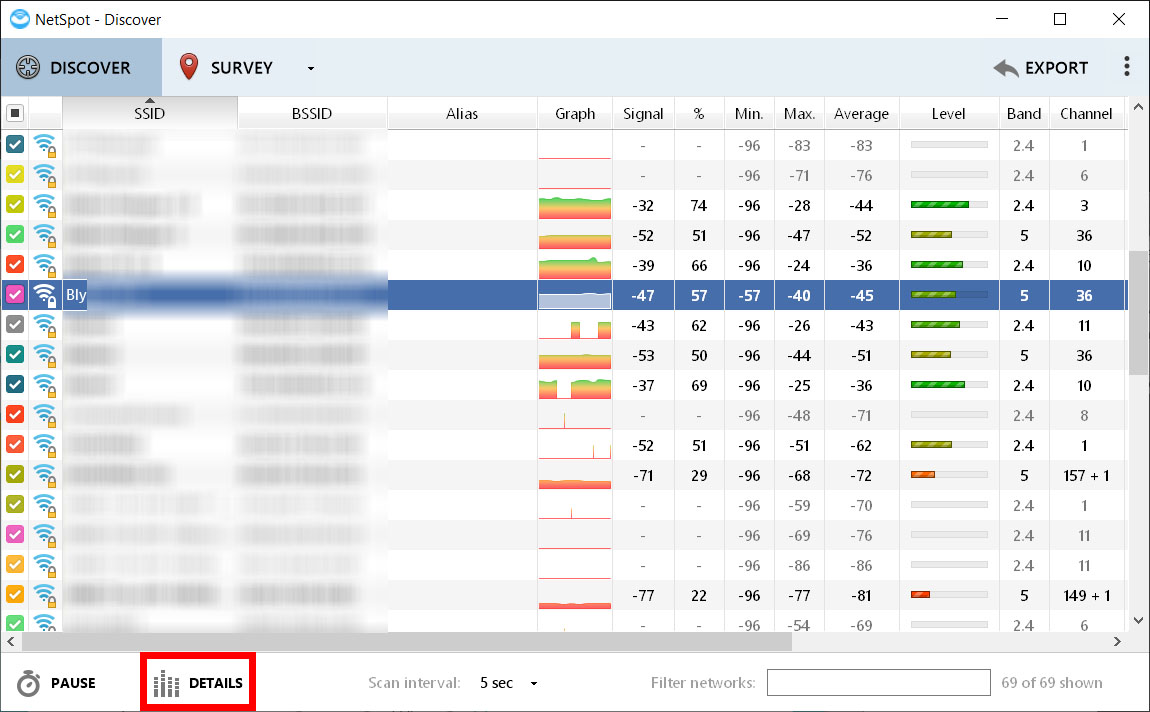The image size is (1150, 712).
Task: Toggle the gray checkbox on channel 11 row
Action: coord(15,326)
